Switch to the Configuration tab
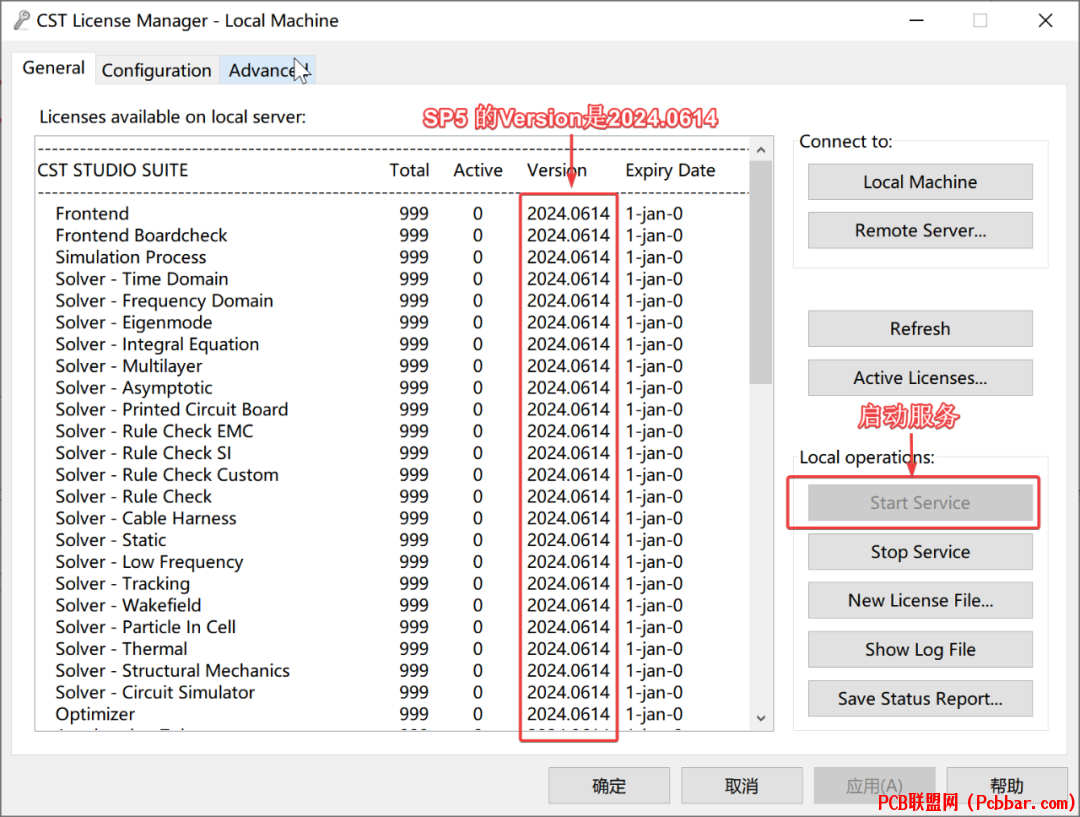The image size is (1080, 817). tap(156, 70)
